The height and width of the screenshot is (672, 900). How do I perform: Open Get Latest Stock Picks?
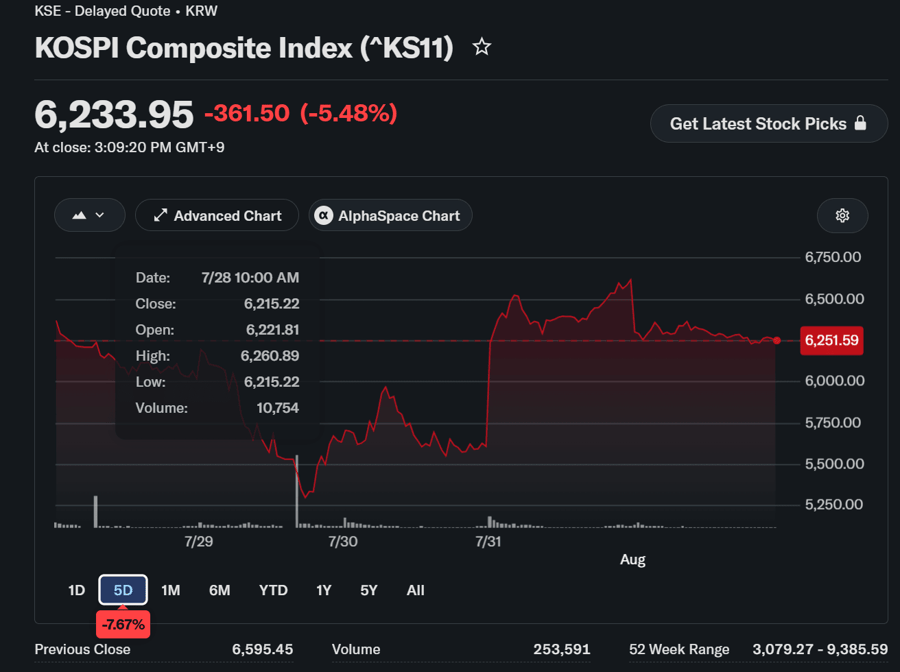coord(769,123)
